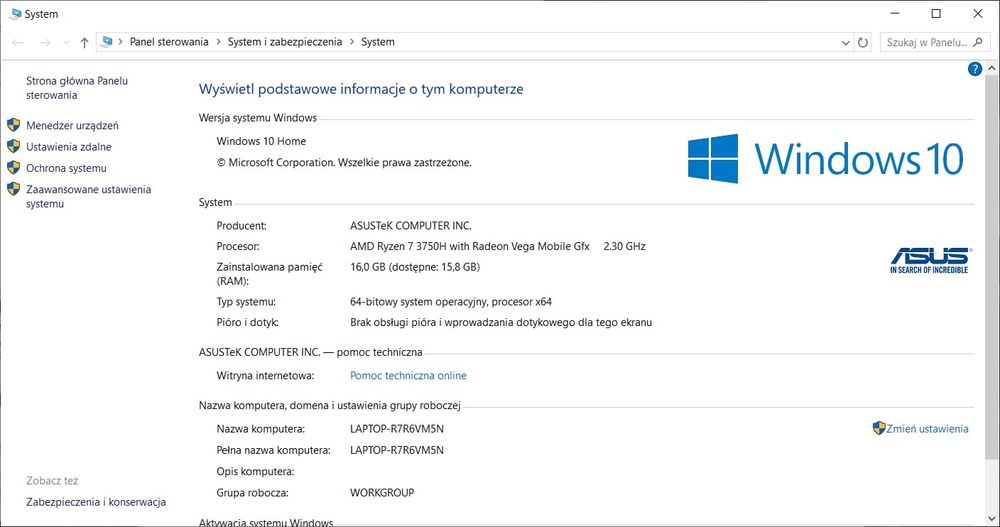Screen dimensions: 1000x527
Task: Click the shield icon beside Zmień ustawienia
Action: pos(879,428)
